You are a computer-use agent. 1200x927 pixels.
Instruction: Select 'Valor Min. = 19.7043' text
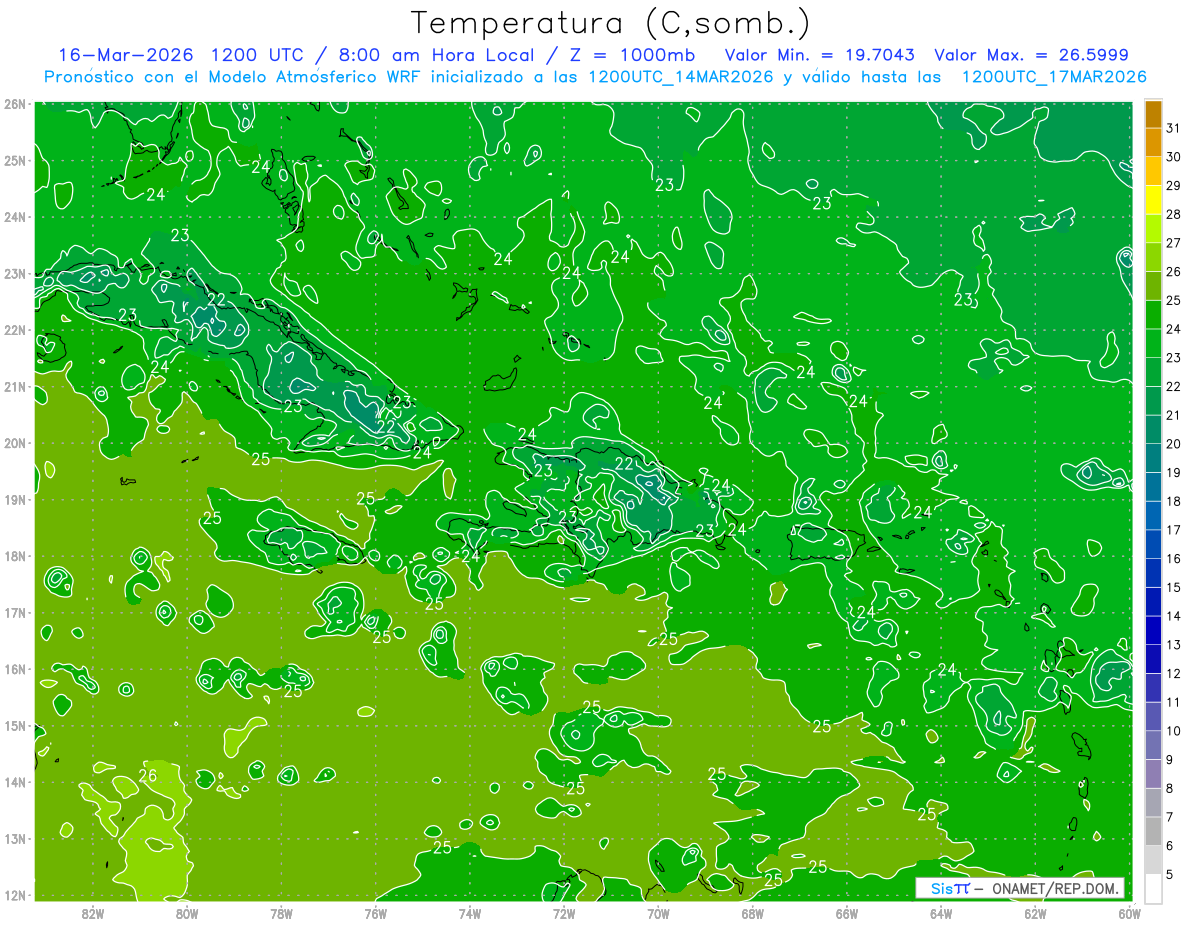[x=819, y=55]
